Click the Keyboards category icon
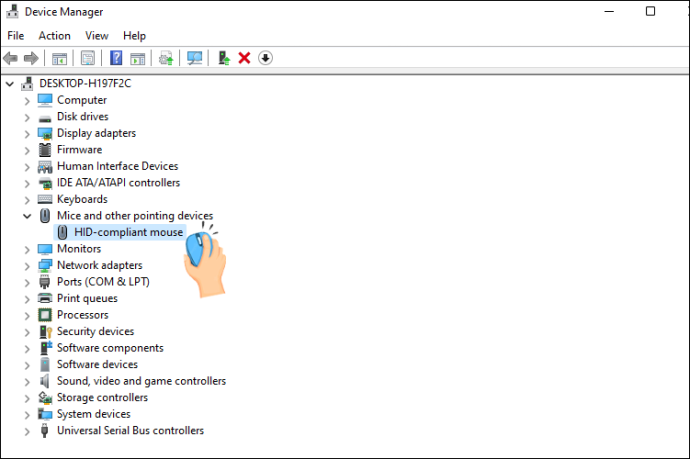 click(45, 199)
